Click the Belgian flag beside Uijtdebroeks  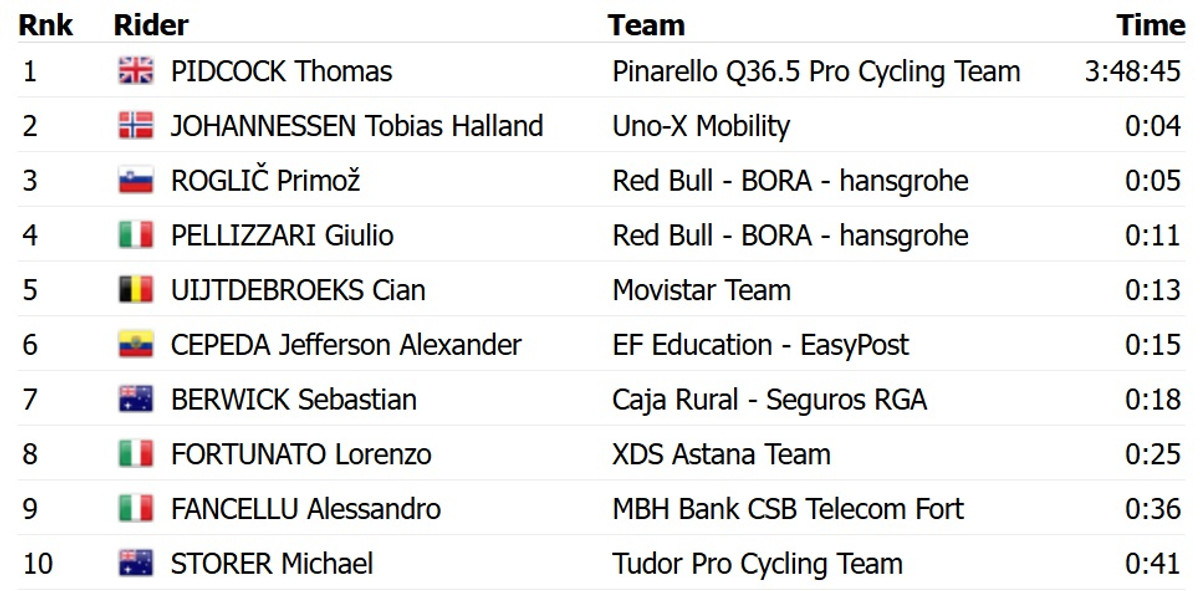point(136,290)
